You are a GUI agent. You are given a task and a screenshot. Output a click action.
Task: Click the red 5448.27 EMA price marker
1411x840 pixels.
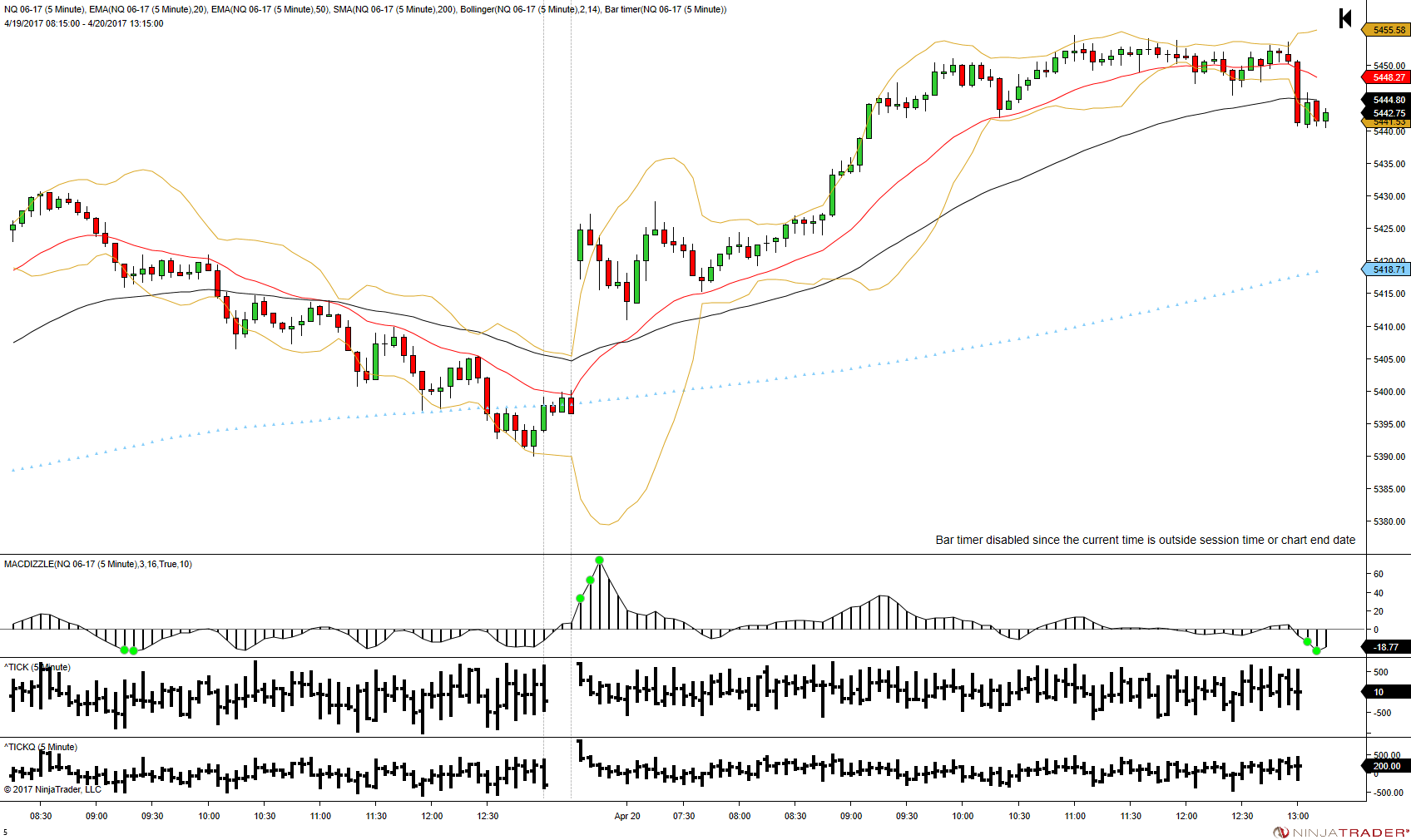(1388, 77)
